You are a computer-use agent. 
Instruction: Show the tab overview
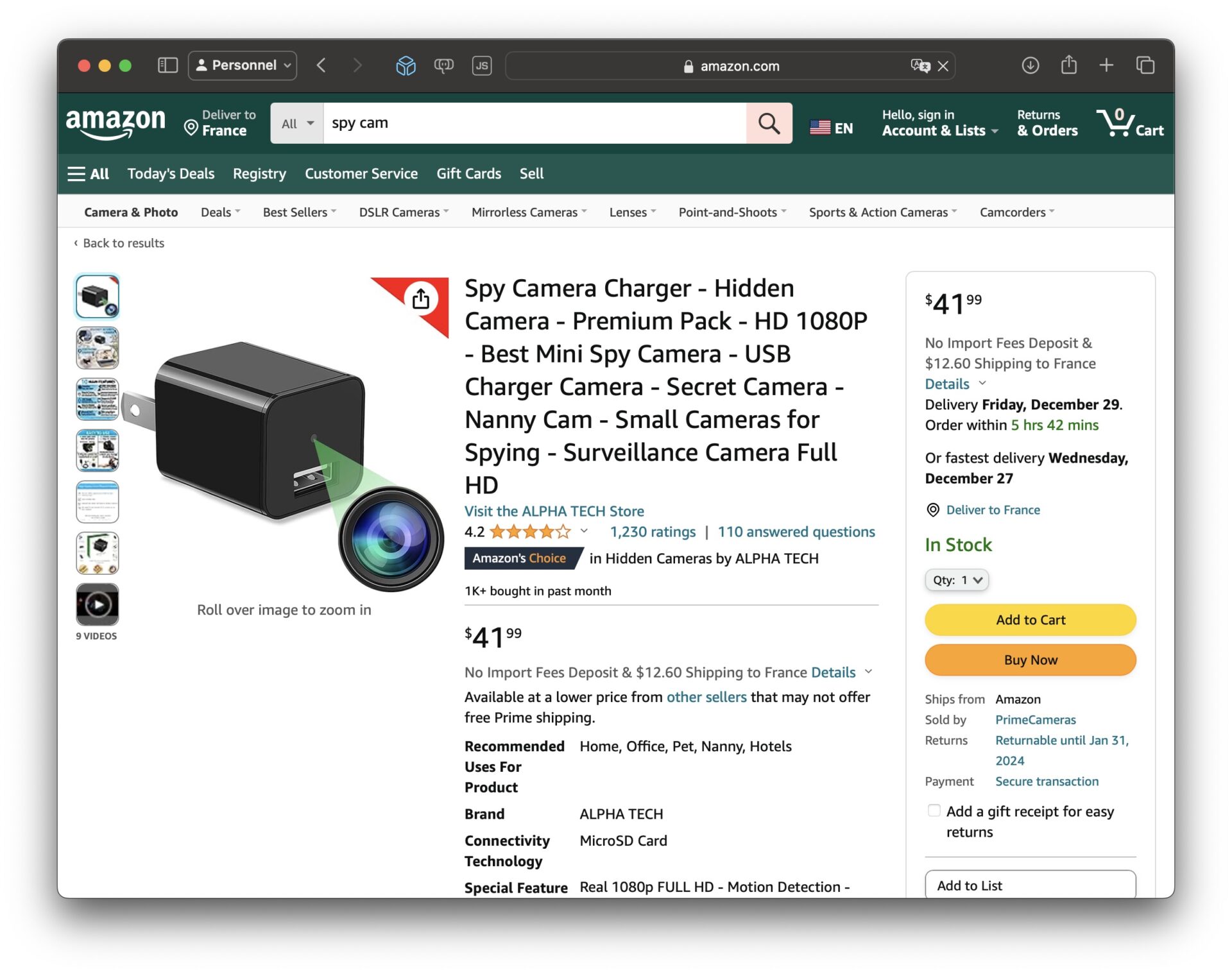coord(1145,65)
